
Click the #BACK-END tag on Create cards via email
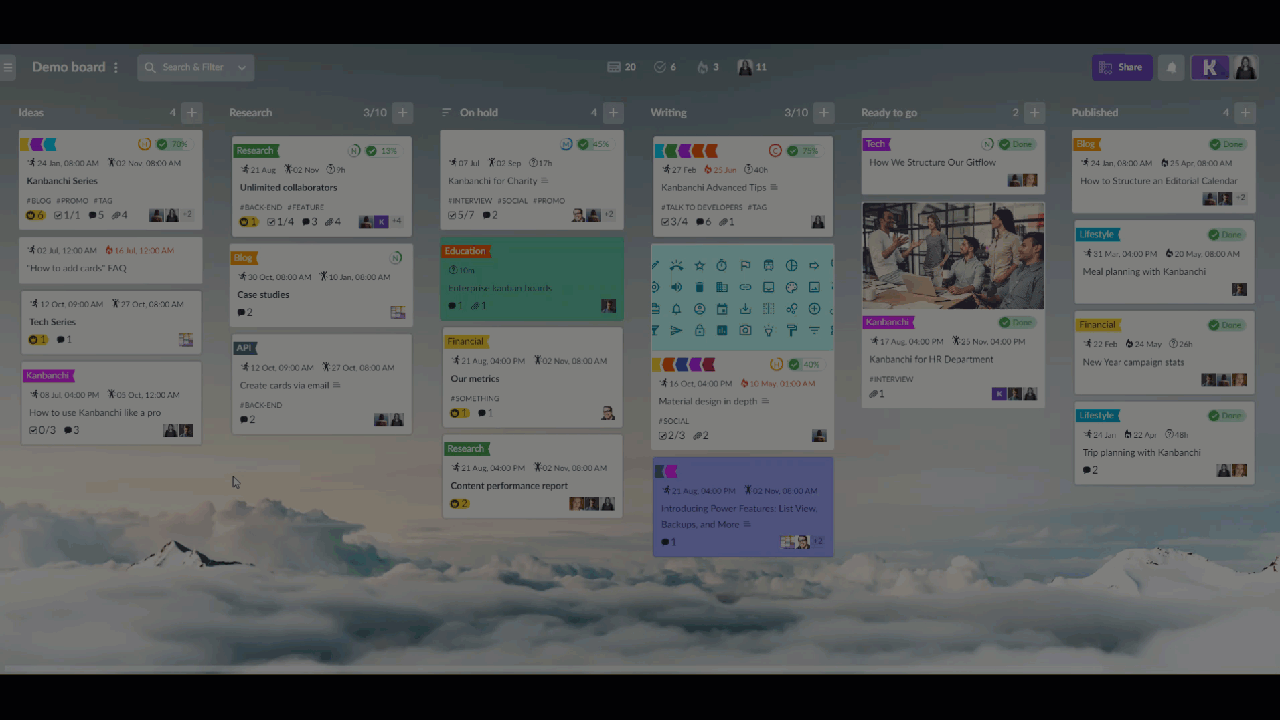point(261,405)
